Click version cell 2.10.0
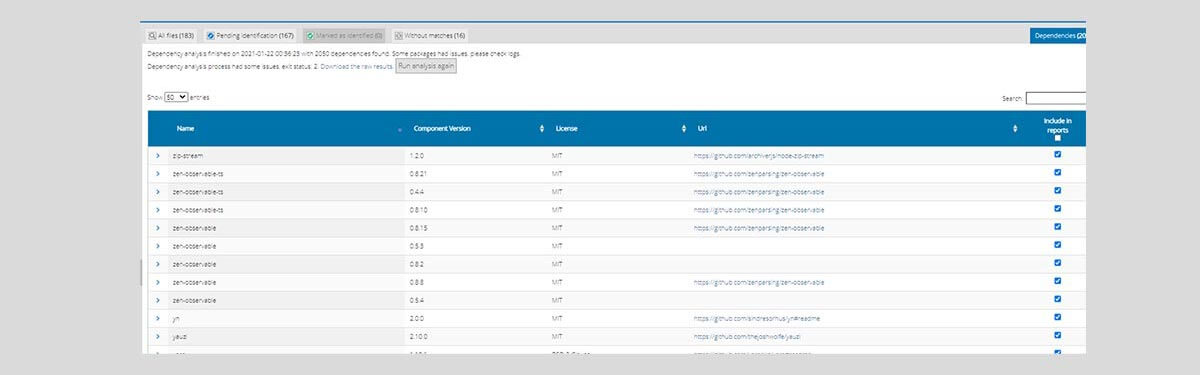The height and width of the screenshot is (375, 1200). point(420,337)
